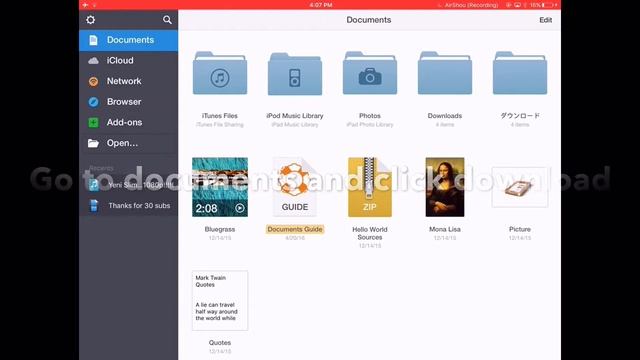Image resolution: width=640 pixels, height=360 pixels.
Task: Open the Documents Guide file icon
Action: 295,187
